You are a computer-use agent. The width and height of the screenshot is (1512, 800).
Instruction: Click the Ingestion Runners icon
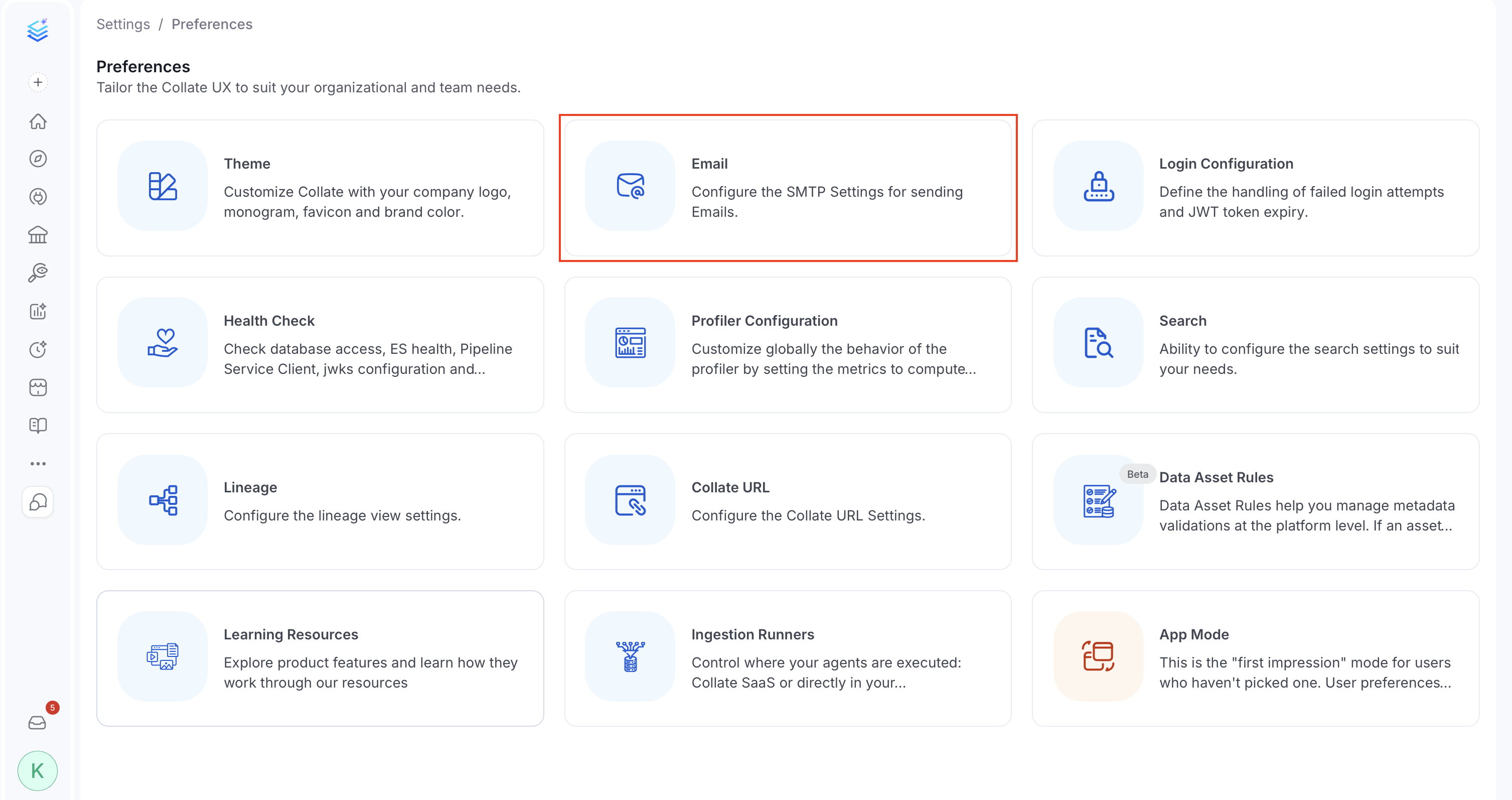point(631,656)
